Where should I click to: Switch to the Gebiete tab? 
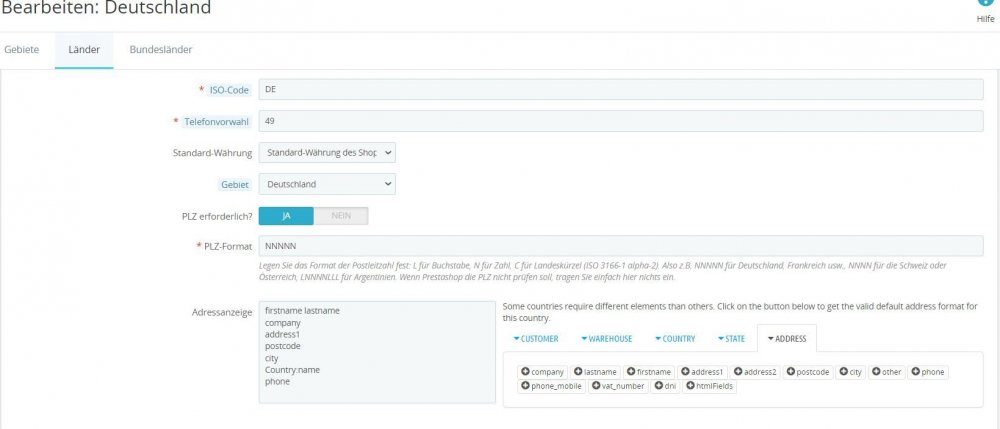click(x=22, y=50)
